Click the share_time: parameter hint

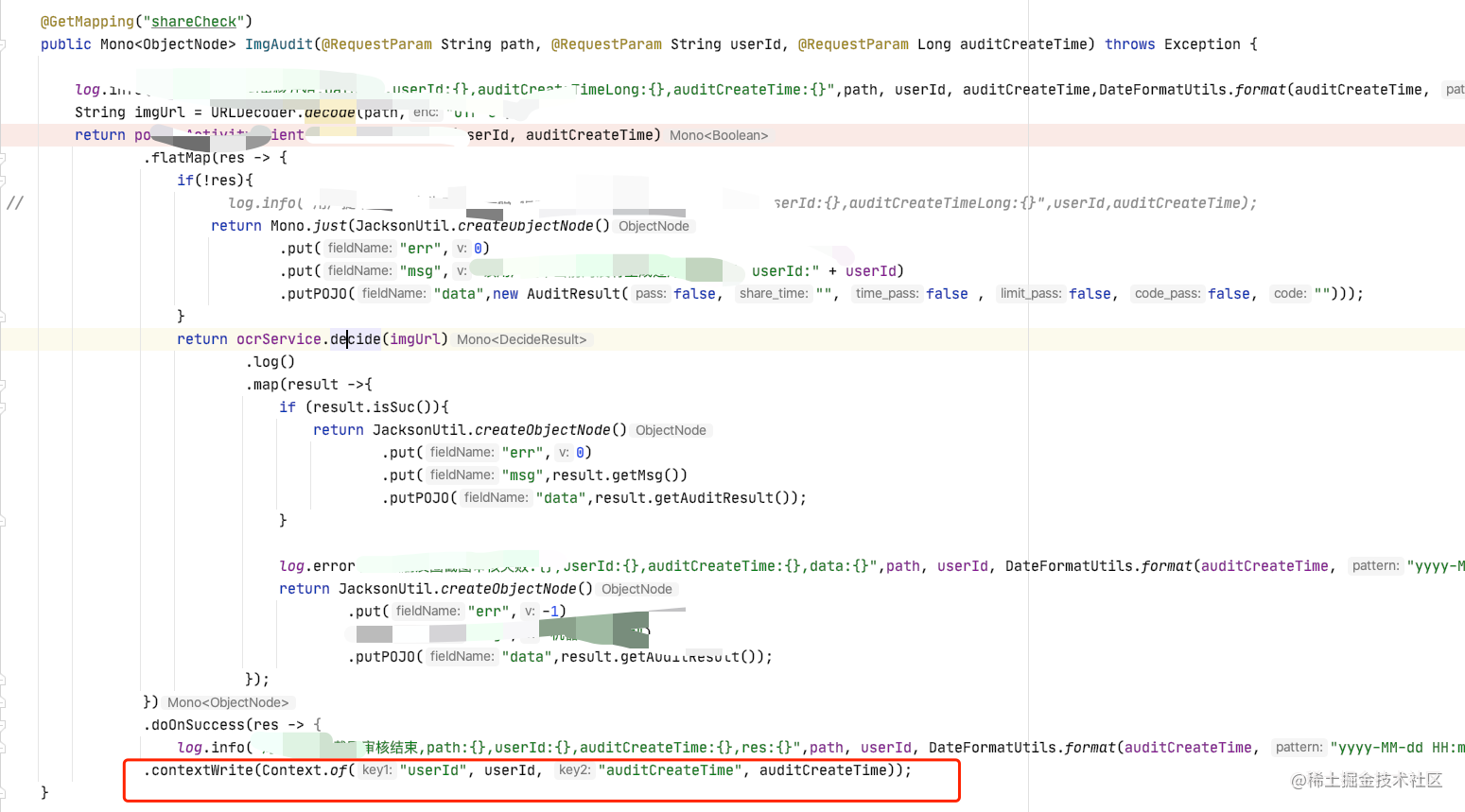pos(774,294)
